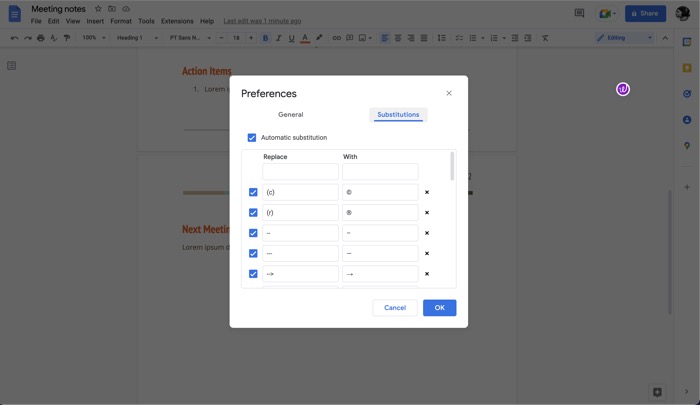Decrease indent of paragraph
The height and width of the screenshot is (405, 700).
point(515,38)
